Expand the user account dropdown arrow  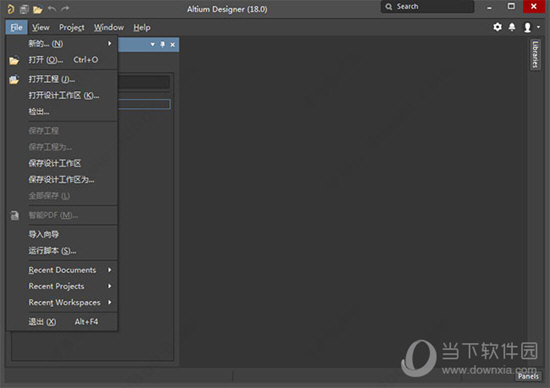click(x=538, y=27)
